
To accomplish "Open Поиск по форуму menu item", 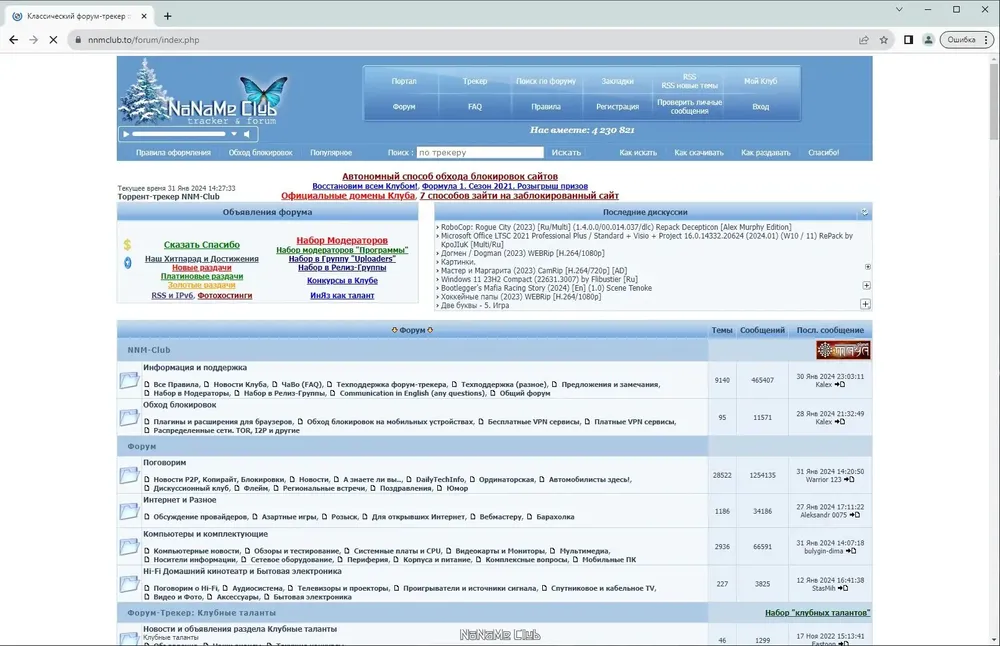I will [x=545, y=81].
